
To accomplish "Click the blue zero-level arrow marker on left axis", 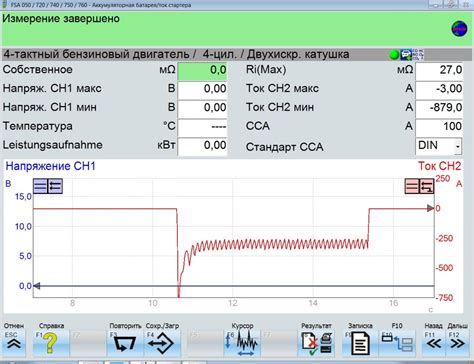I will 36,286.
